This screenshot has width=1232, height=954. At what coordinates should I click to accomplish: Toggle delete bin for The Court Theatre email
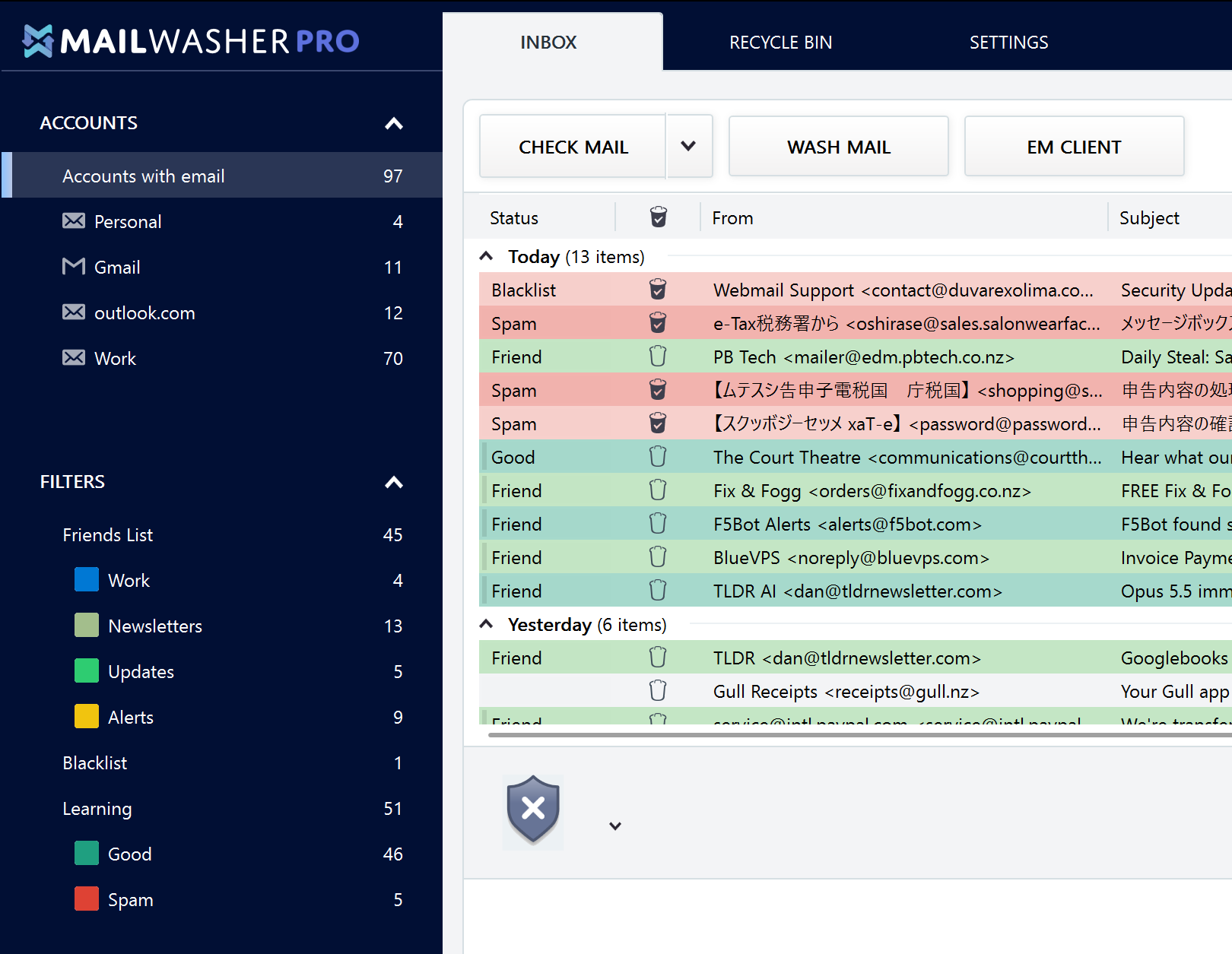click(x=658, y=457)
